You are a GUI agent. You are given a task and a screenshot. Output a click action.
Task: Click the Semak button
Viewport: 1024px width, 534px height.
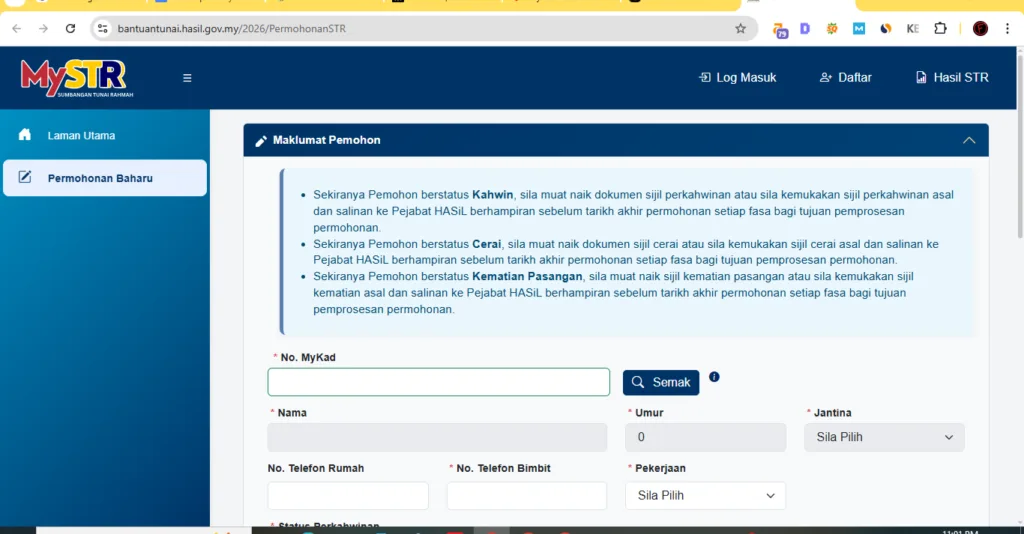point(661,383)
